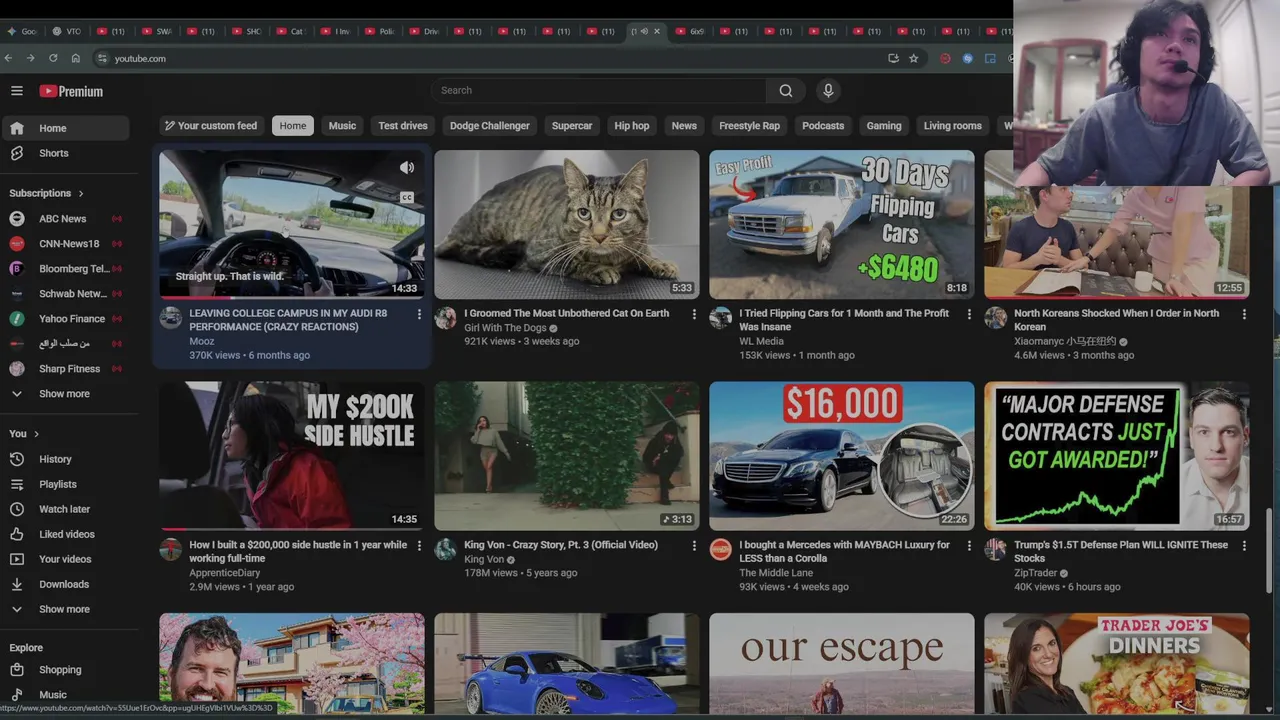Click the search magnifier button
Screen dimensions: 1280x720
[786, 91]
